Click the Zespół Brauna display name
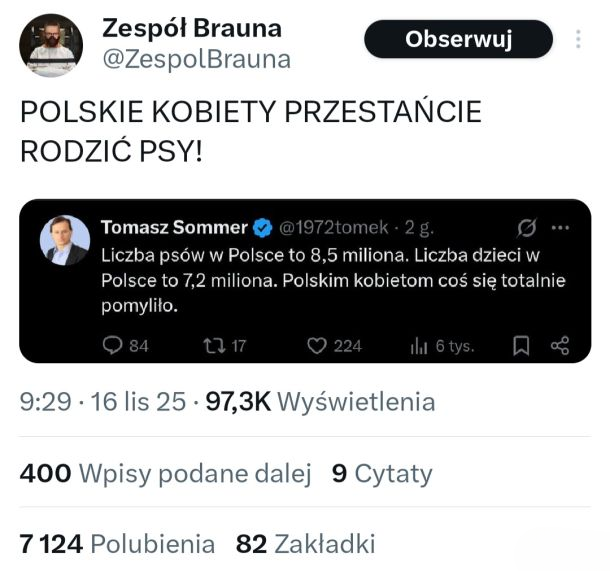Viewport: 610px width, 571px height. (x=192, y=28)
